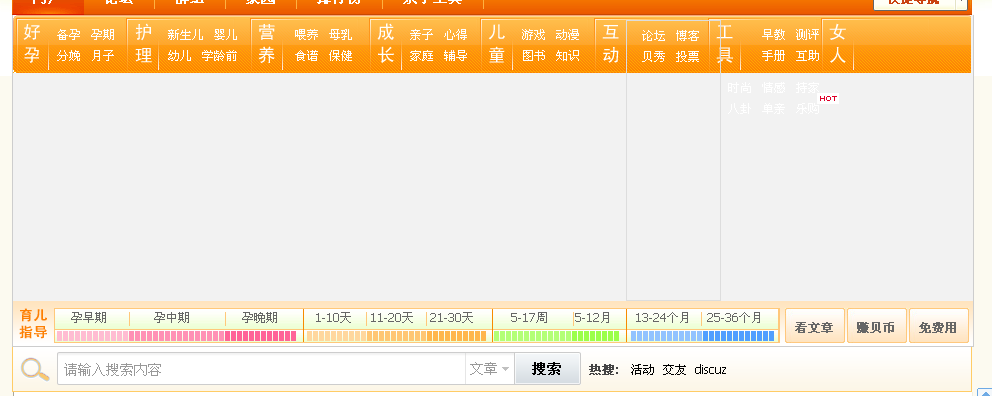Select the 孕中期 guide stage
Screen dimensions: 992x396
[171, 318]
